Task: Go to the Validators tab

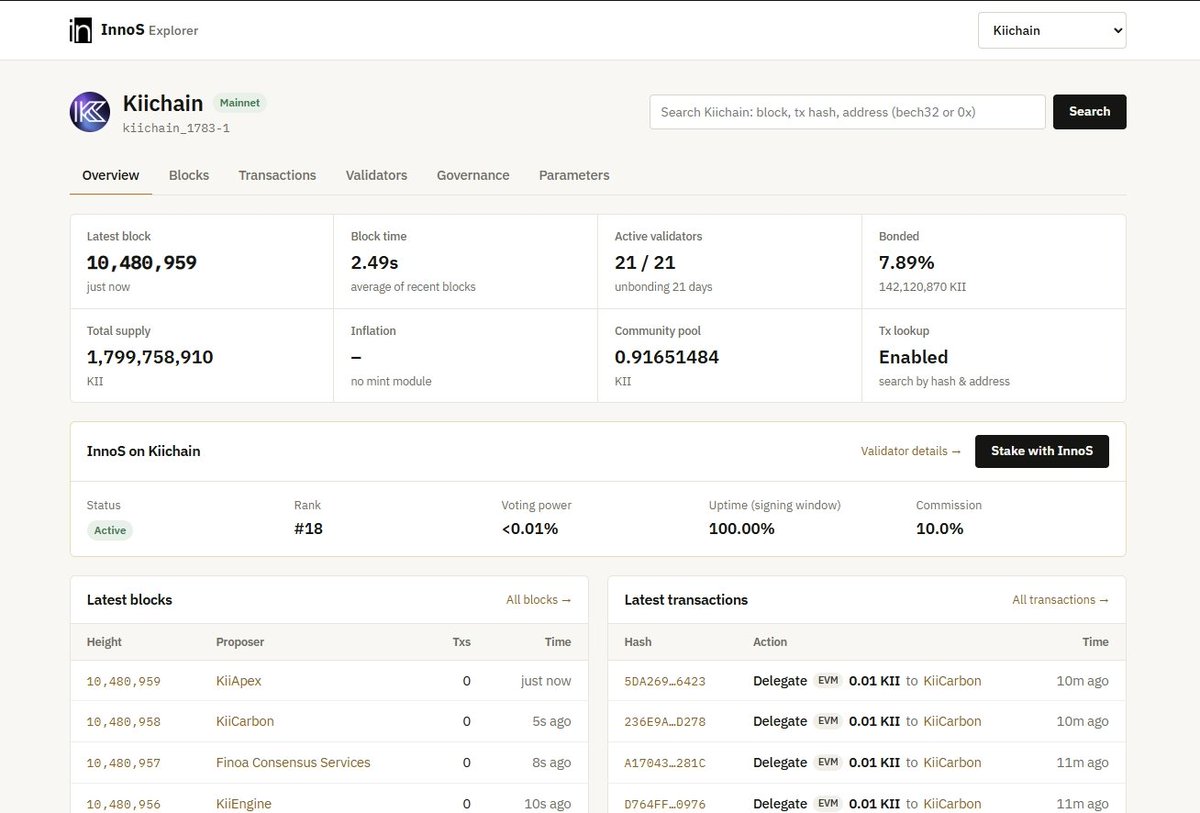Action: [x=376, y=175]
